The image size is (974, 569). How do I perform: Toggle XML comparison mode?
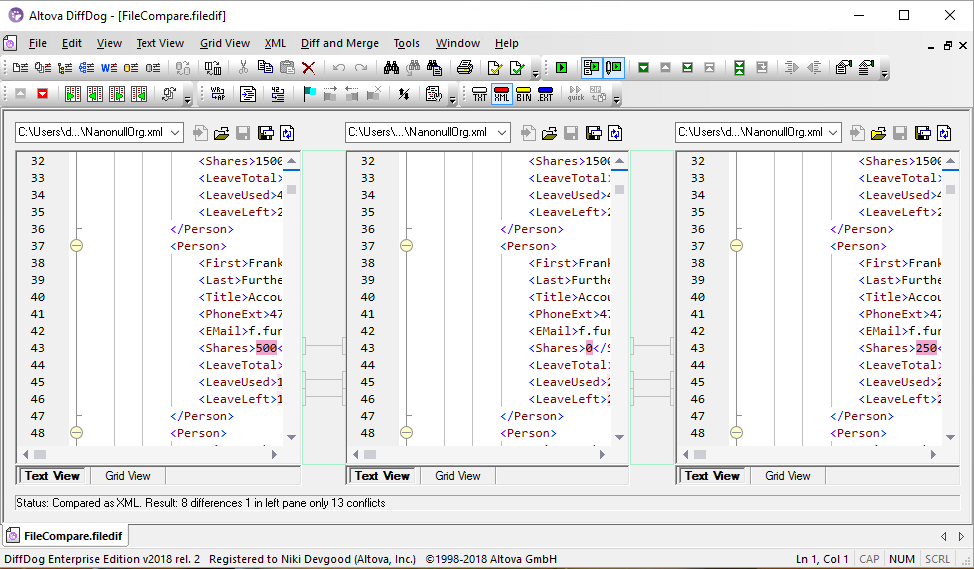(x=501, y=94)
